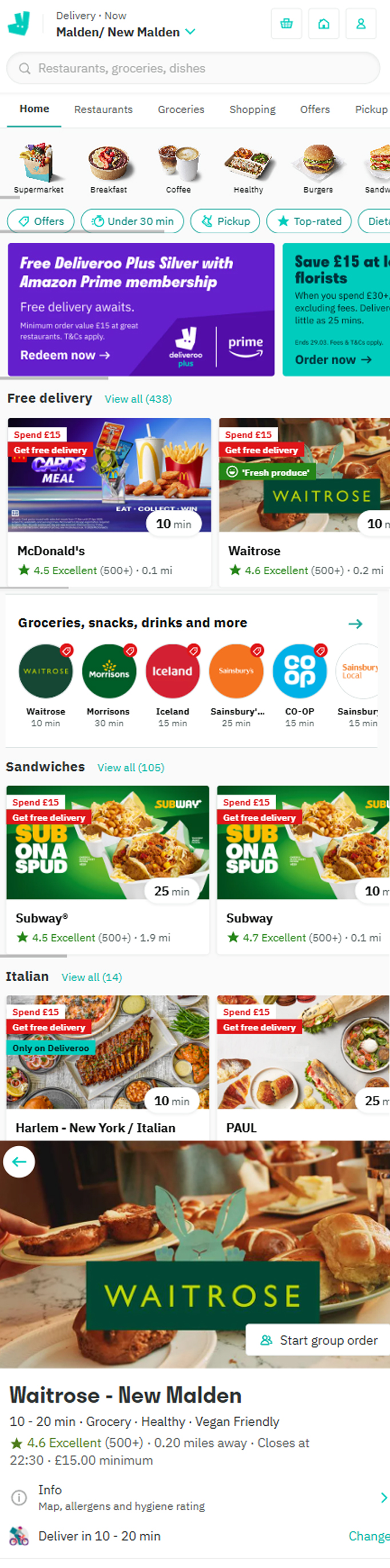Click the home icon button
The width and height of the screenshot is (390, 1568).
[324, 24]
